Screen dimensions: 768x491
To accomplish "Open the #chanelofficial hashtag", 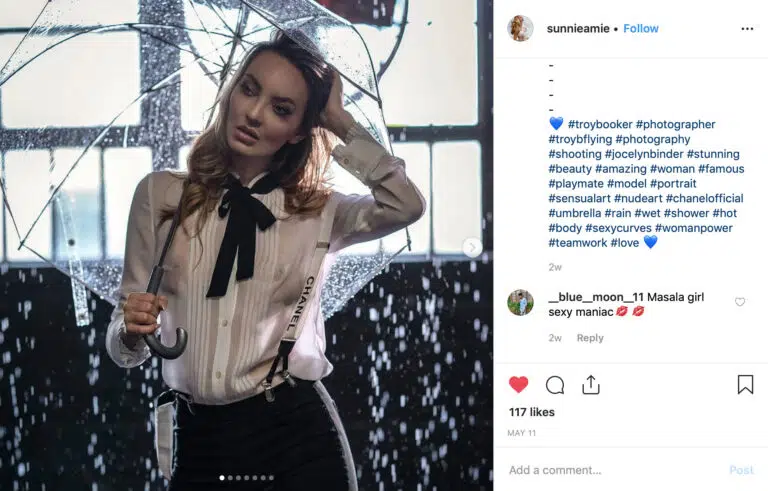I will [x=704, y=198].
